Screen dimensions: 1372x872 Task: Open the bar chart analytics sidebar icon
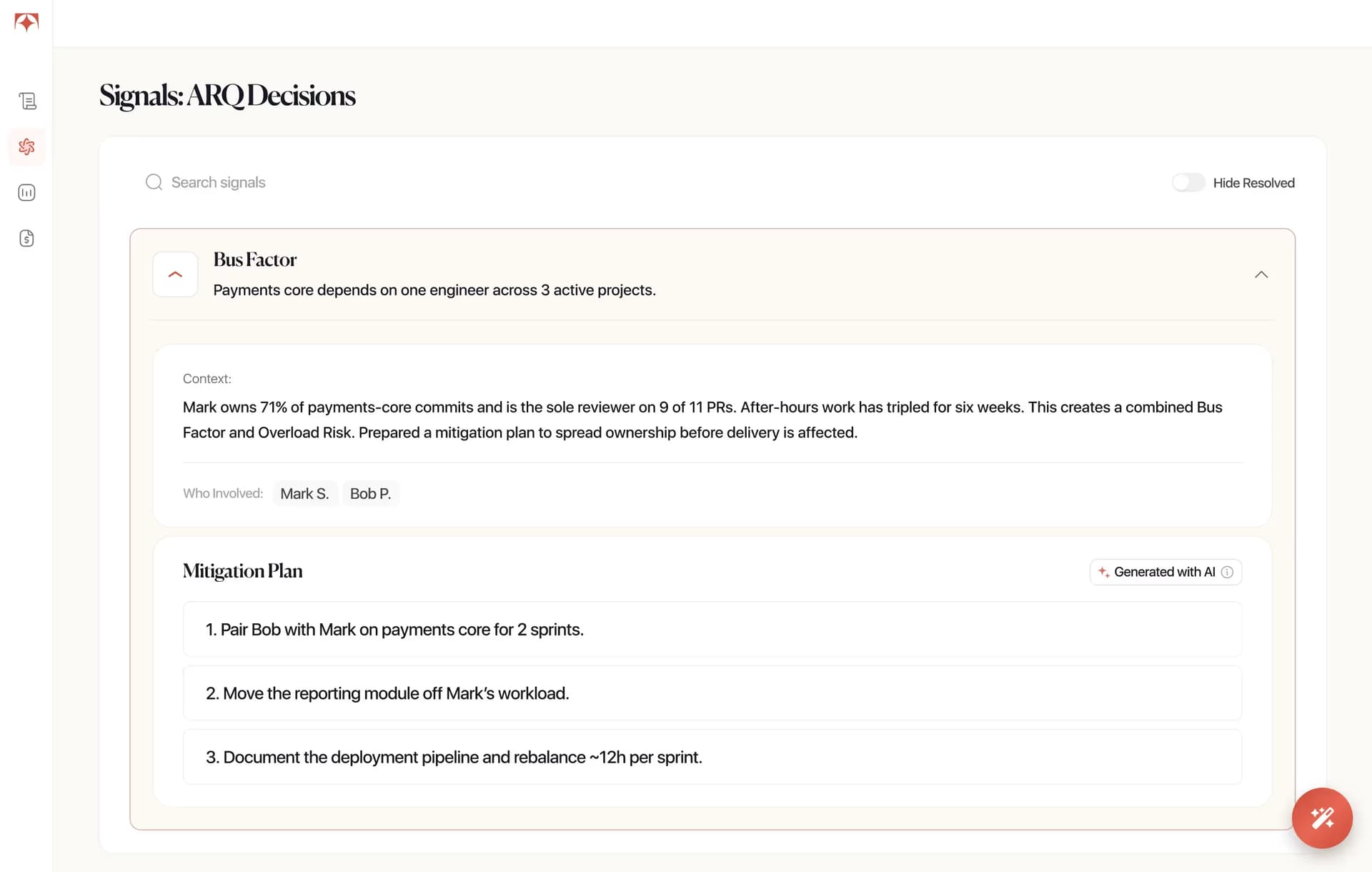click(x=27, y=192)
